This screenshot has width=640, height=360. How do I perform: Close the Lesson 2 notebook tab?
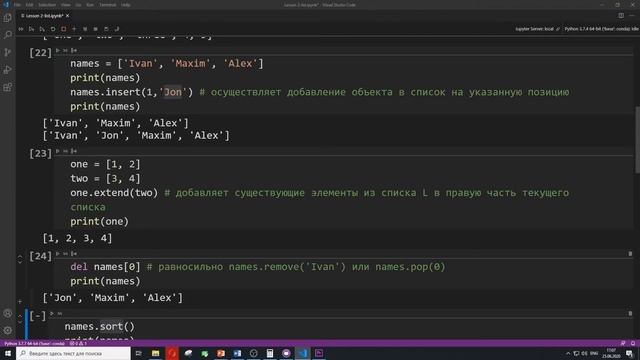click(67, 16)
